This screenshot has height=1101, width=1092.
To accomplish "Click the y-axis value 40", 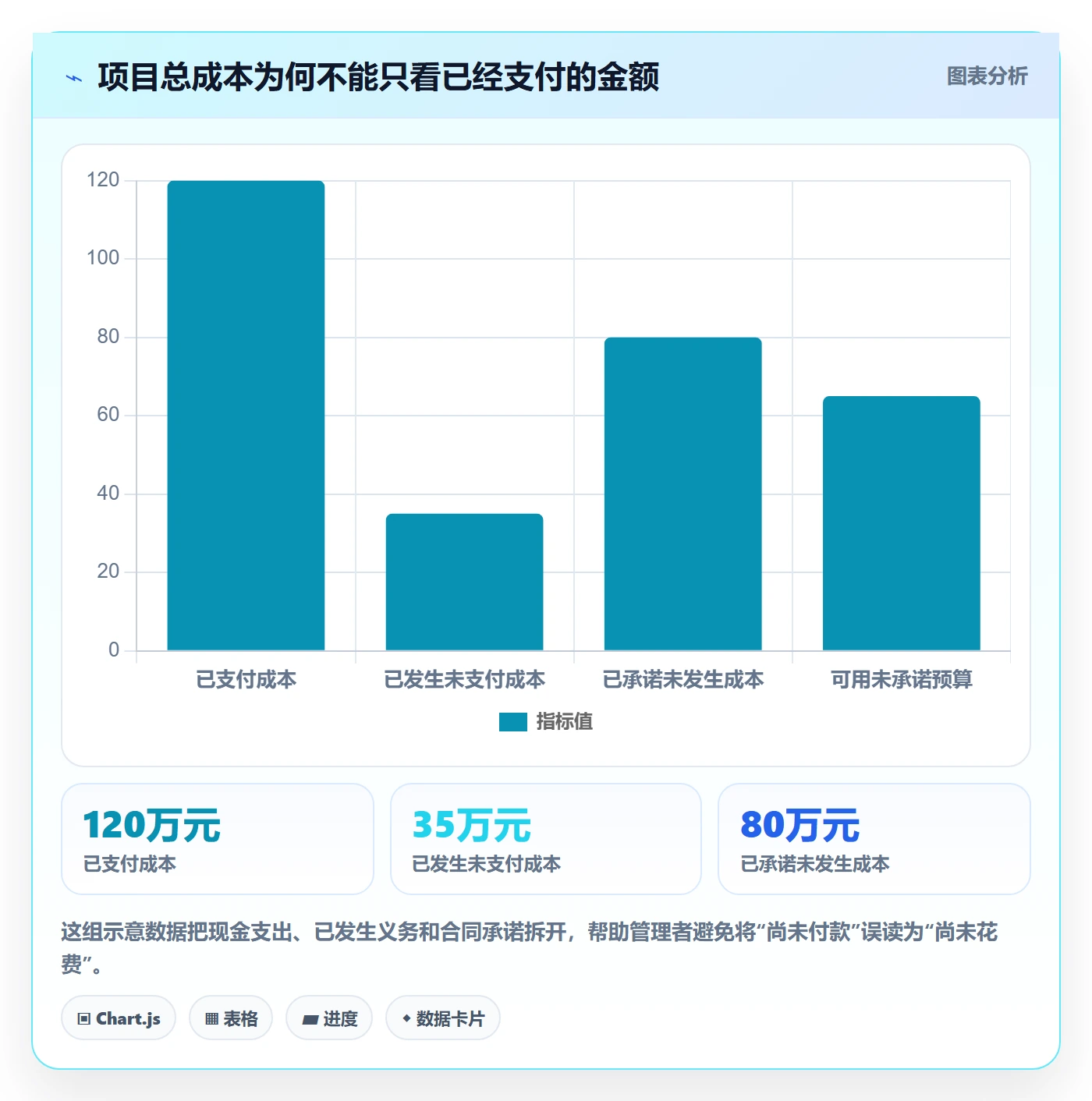I will pos(108,494).
